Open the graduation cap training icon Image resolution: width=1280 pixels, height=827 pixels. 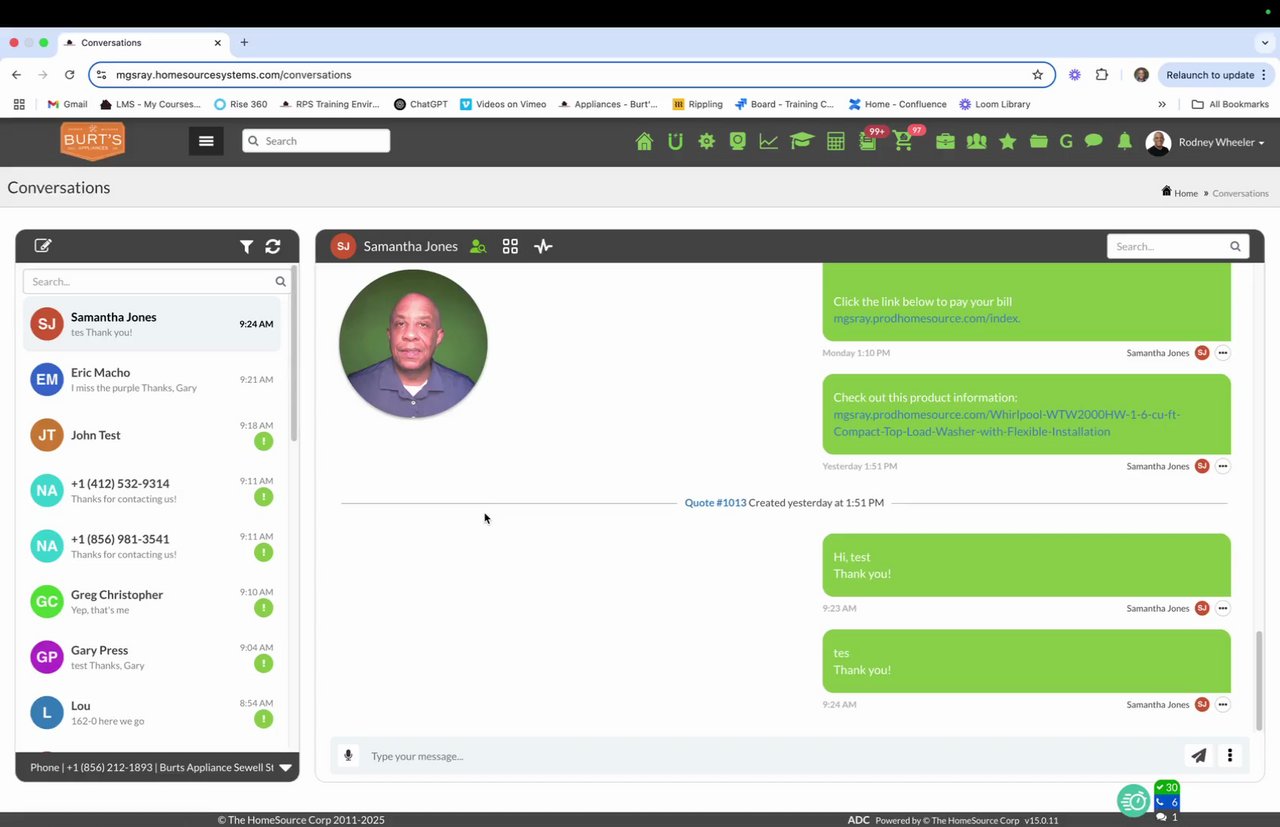pos(801,142)
